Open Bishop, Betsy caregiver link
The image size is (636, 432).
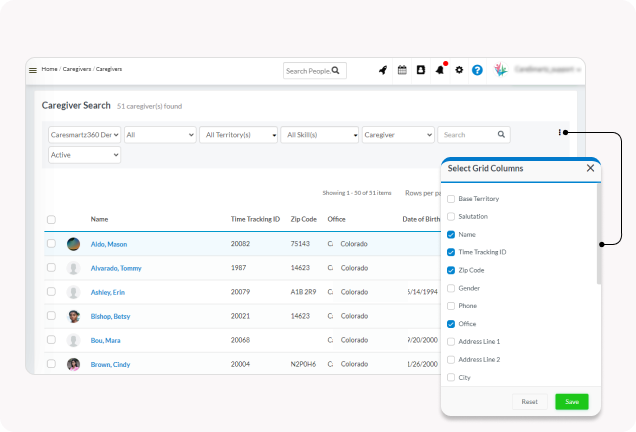(110, 316)
